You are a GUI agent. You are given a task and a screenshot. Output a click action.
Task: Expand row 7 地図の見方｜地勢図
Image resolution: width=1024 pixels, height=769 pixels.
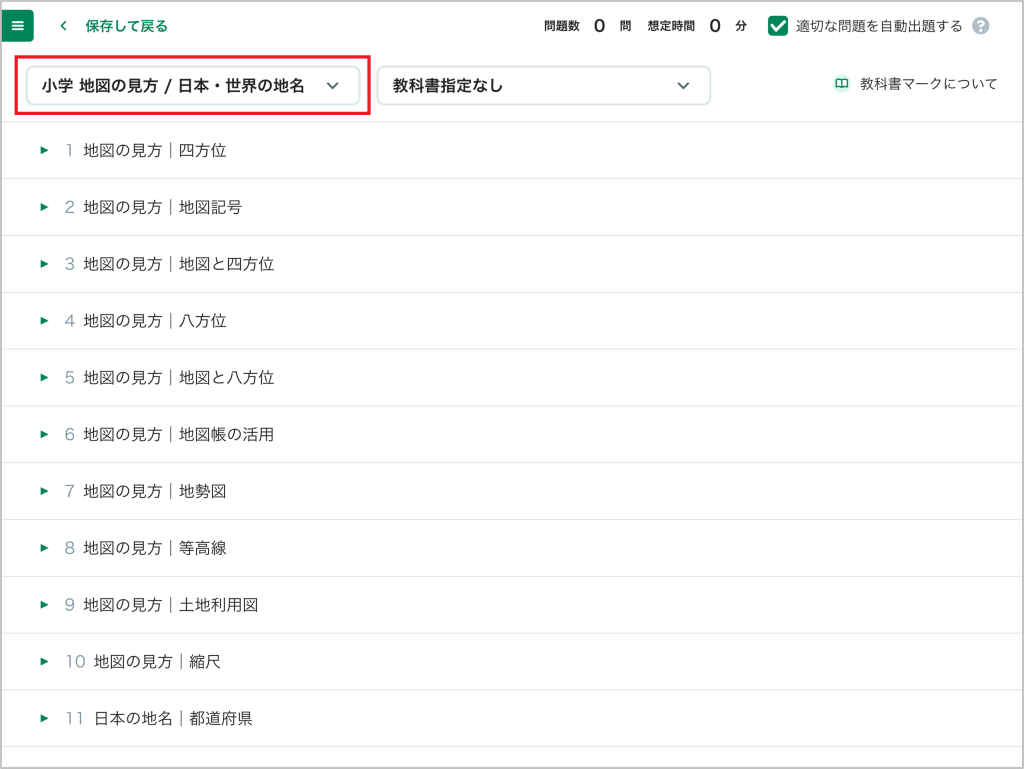click(44, 491)
